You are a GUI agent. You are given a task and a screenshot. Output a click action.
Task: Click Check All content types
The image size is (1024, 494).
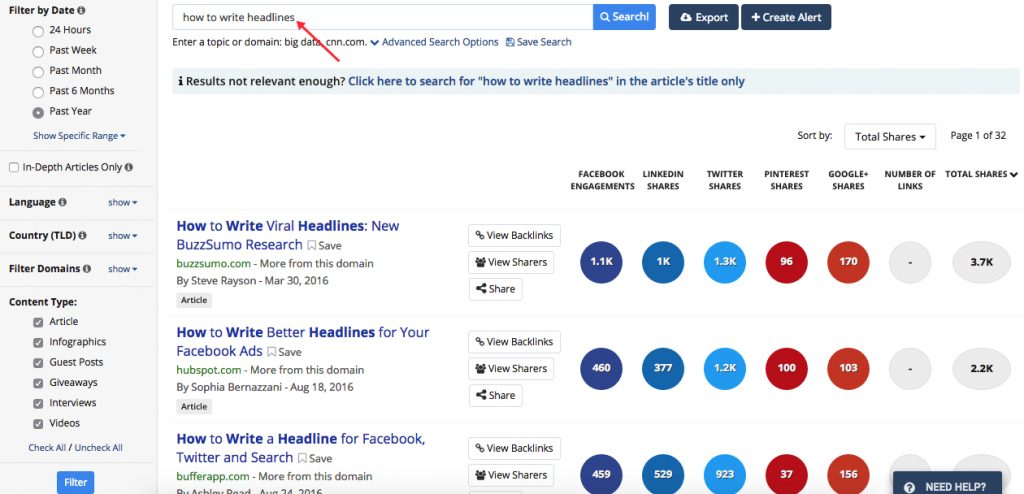47,448
